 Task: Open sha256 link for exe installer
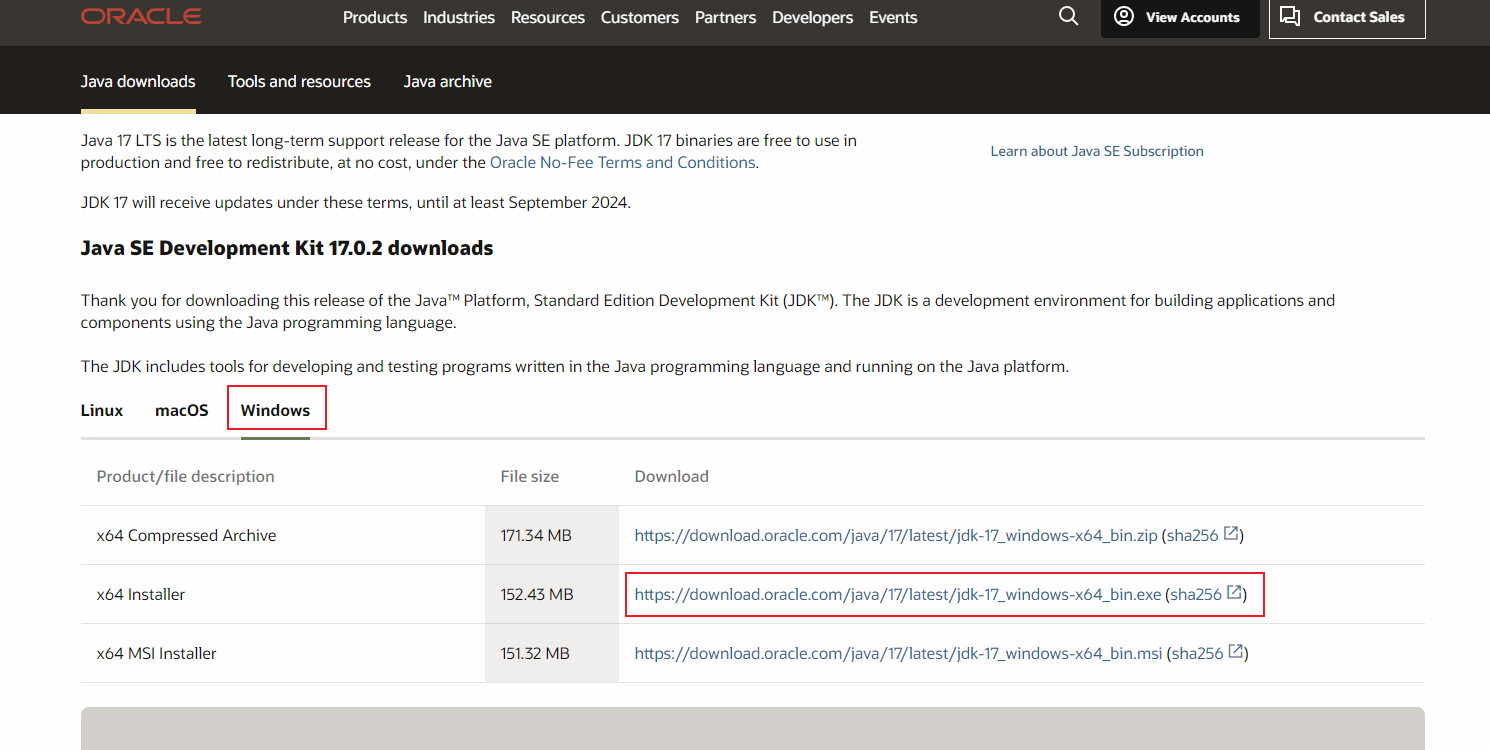coord(1196,594)
